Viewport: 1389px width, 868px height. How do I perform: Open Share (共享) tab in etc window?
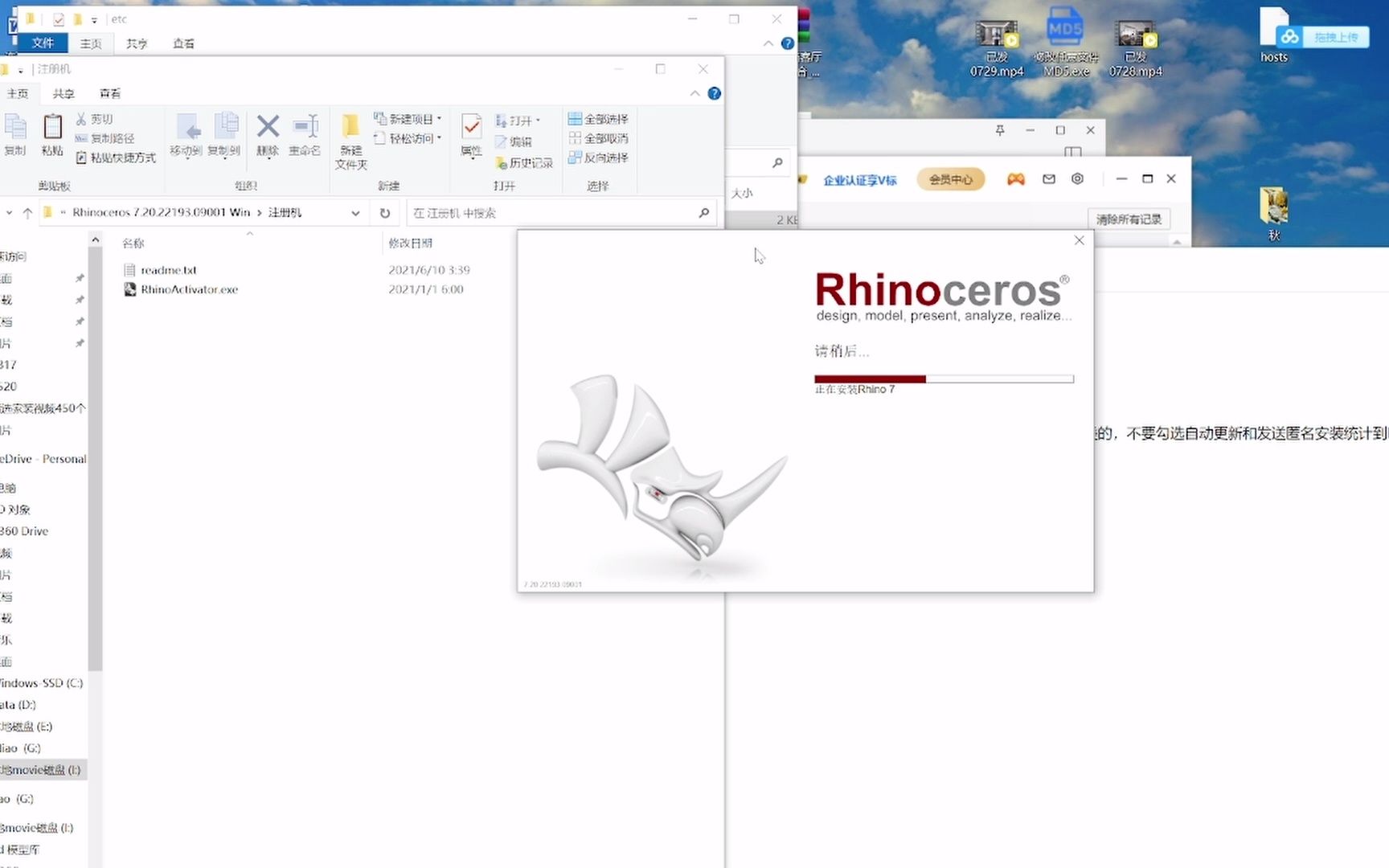(137, 43)
